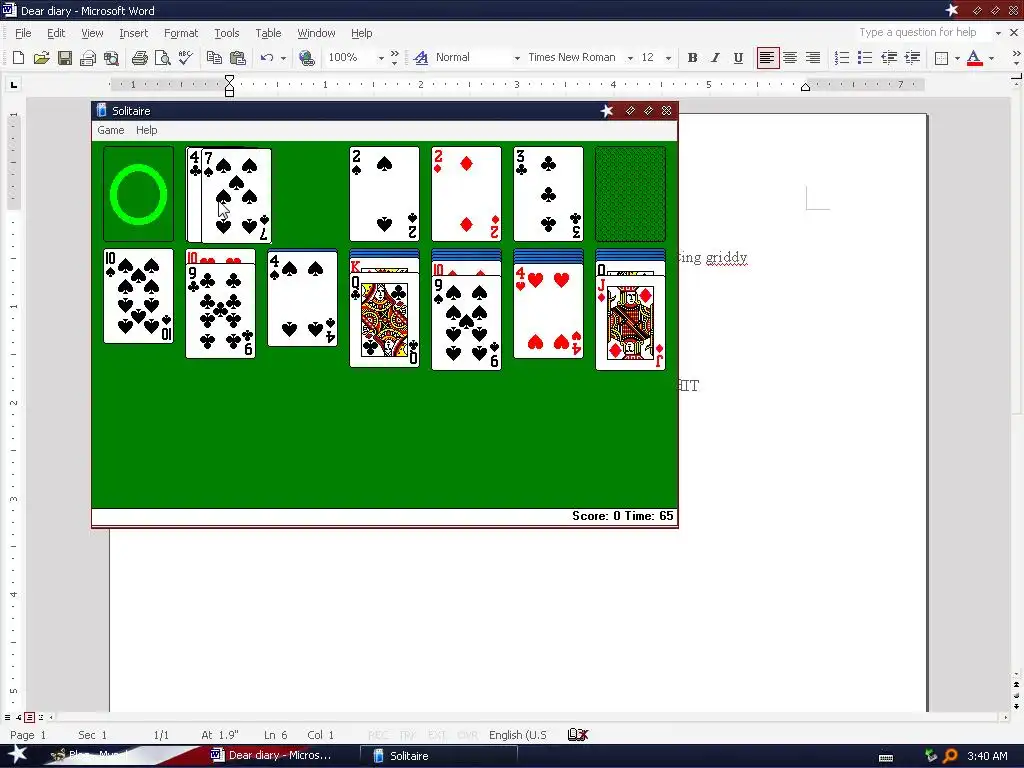Viewport: 1024px width, 768px height.
Task: Open the File menu in Word
Action: point(23,33)
